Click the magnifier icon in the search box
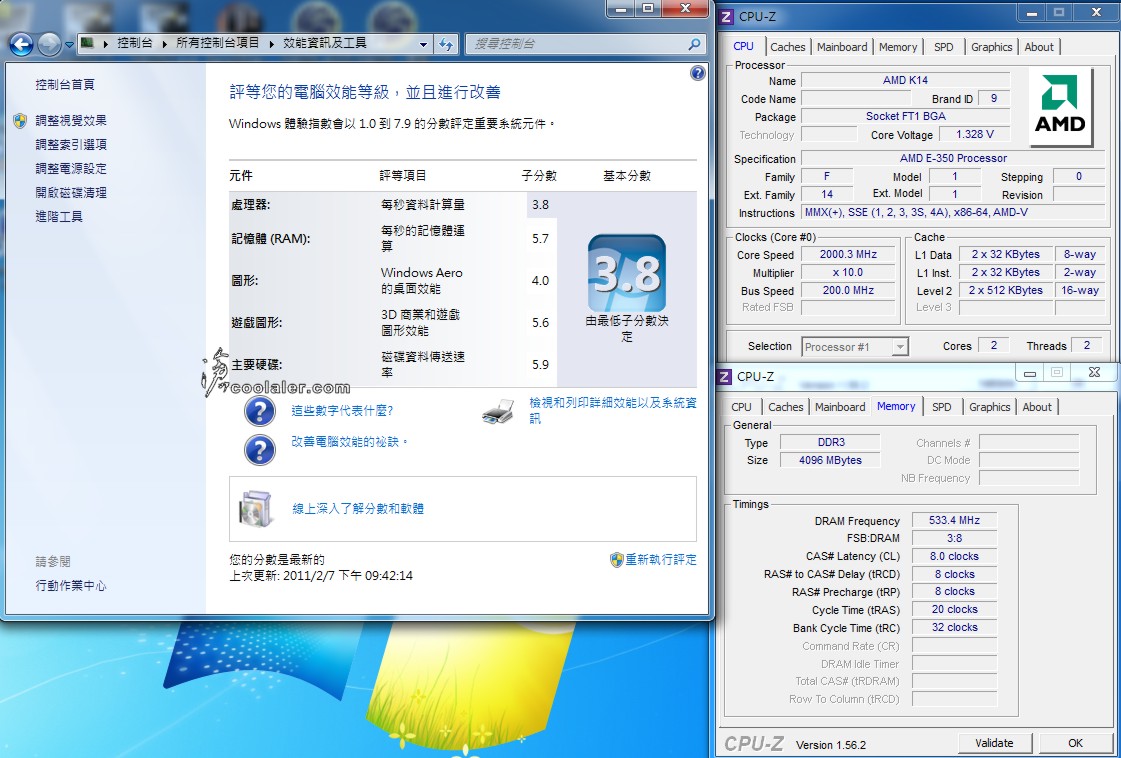Image resolution: width=1121 pixels, height=758 pixels. 693,44
